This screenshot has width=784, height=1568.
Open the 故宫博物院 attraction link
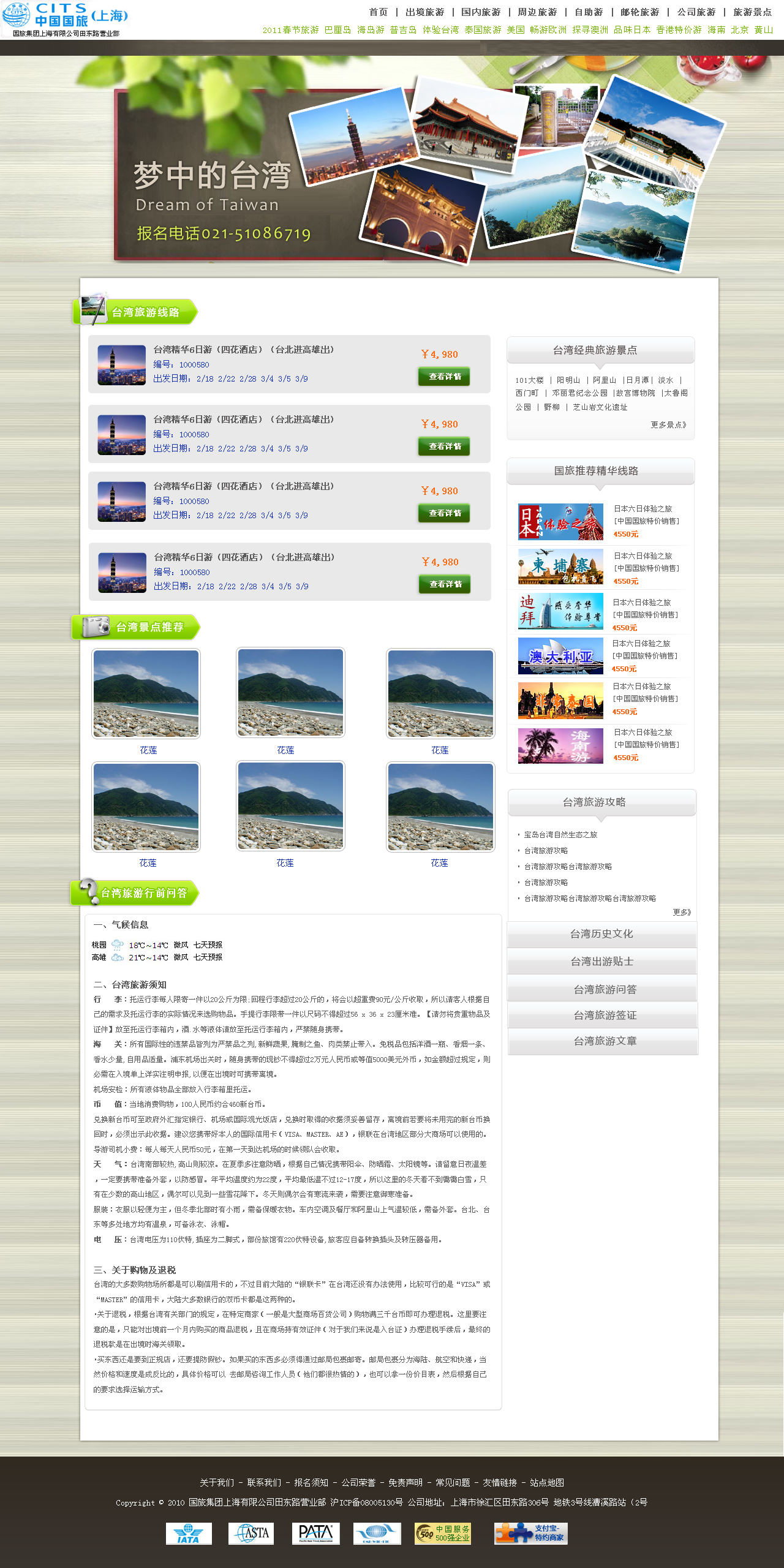(636, 393)
